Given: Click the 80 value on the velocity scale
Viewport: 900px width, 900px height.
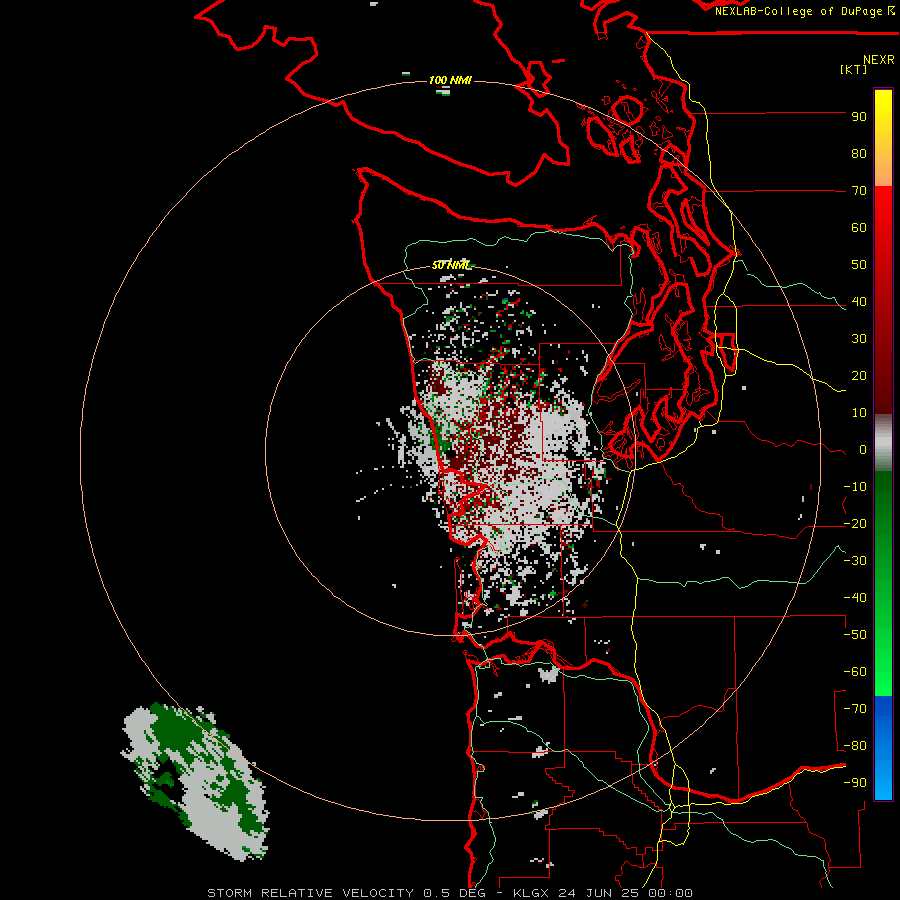Looking at the screenshot, I should tap(859, 154).
